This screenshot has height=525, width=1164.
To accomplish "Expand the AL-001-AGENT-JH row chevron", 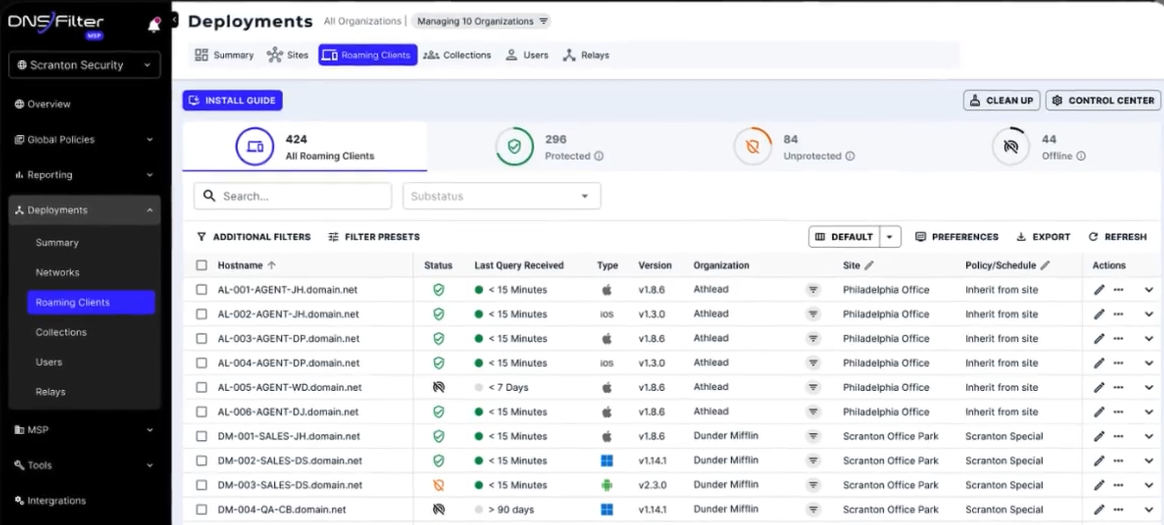I will [x=1149, y=290].
